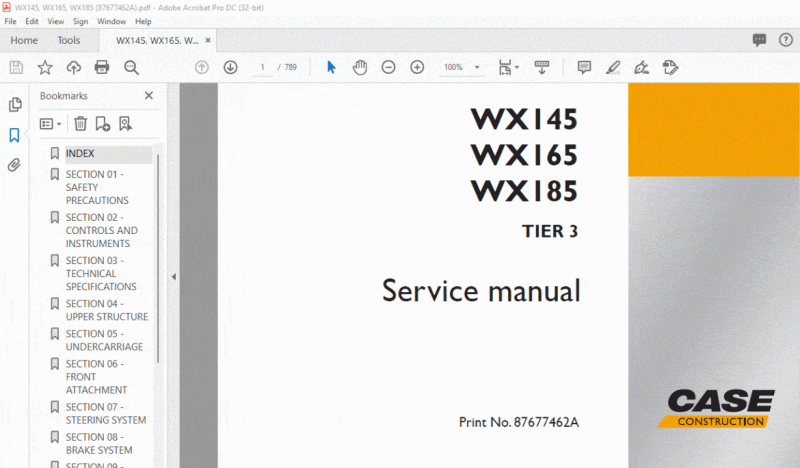Click the Save file icon
The height and width of the screenshot is (468, 800).
[16, 67]
